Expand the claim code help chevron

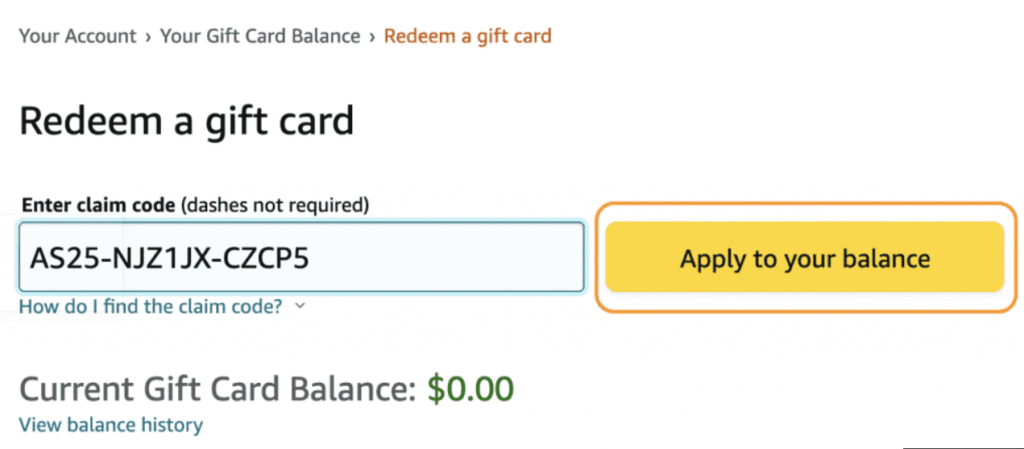point(300,307)
